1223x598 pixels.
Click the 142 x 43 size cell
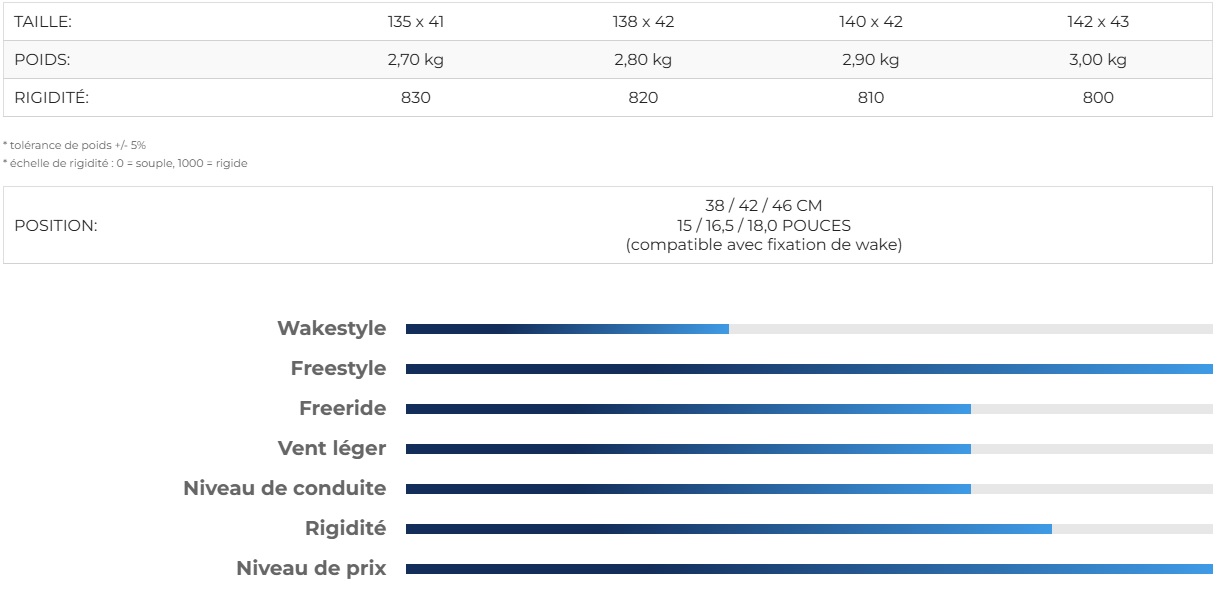tap(1097, 21)
